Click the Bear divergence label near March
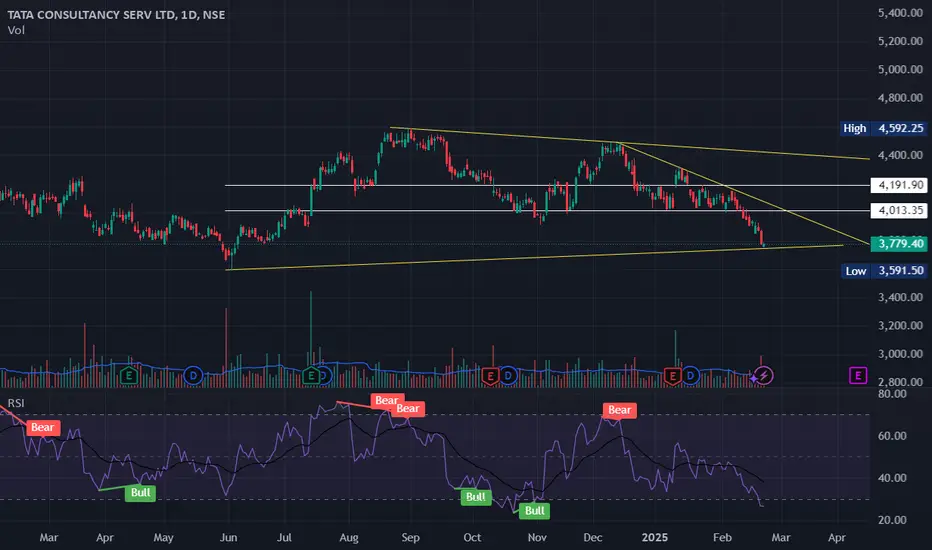 [43, 428]
